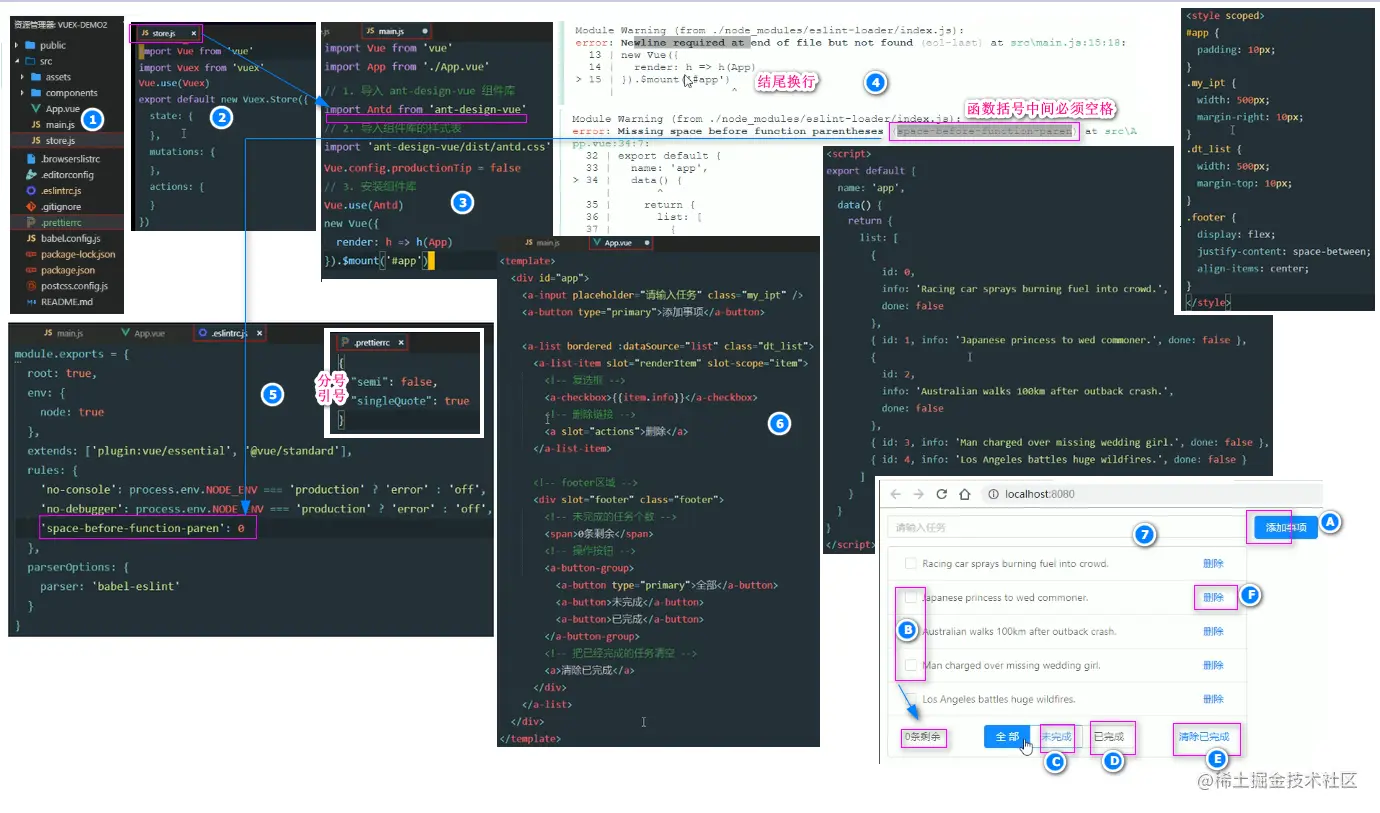Click 删除 for 'Japanese princess' item
The height and width of the screenshot is (813, 1380).
1213,598
